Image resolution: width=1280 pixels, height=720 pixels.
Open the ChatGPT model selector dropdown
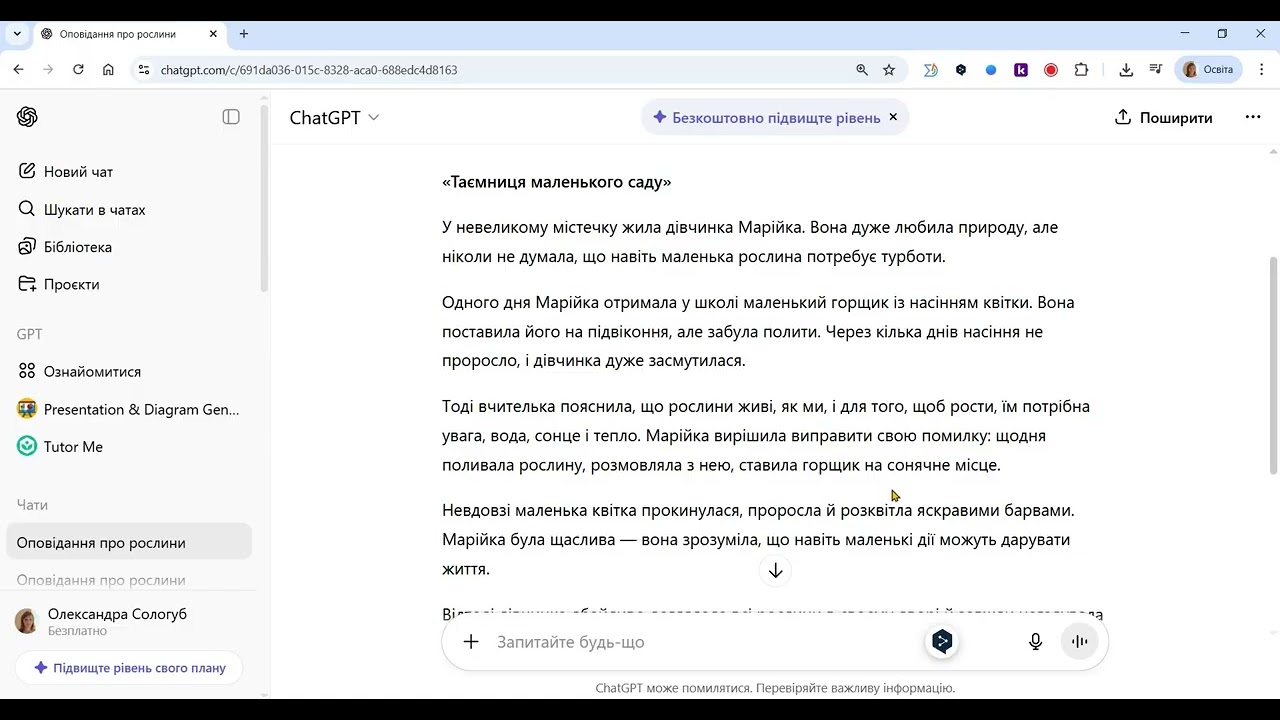tap(334, 117)
